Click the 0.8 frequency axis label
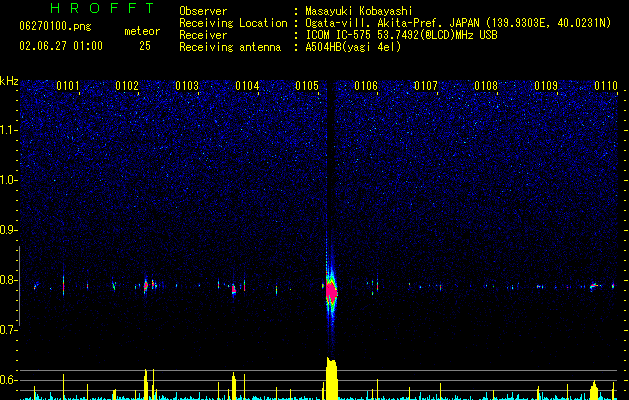Viewport: 629px width, 400px height. pos(7,280)
